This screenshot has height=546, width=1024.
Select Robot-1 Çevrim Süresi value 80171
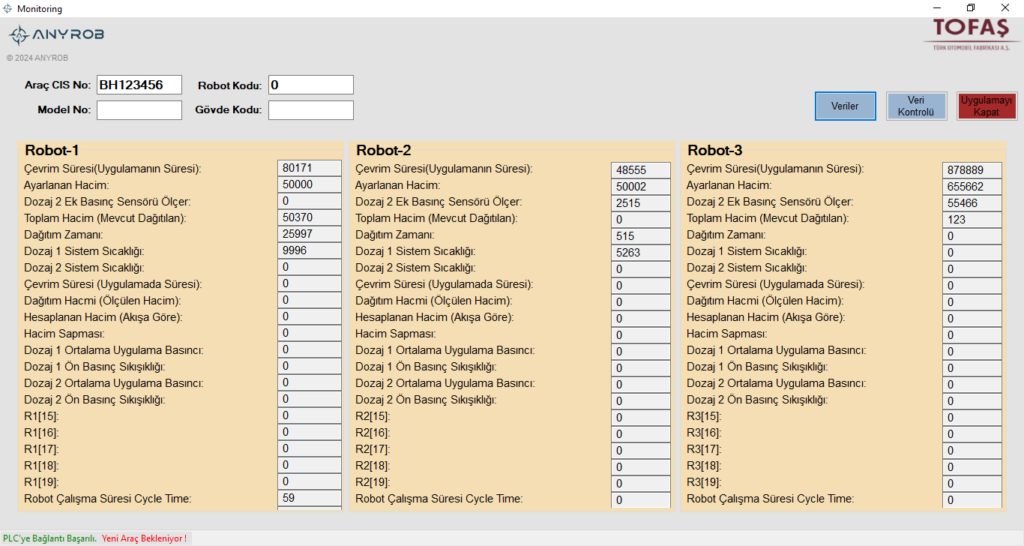309,168
